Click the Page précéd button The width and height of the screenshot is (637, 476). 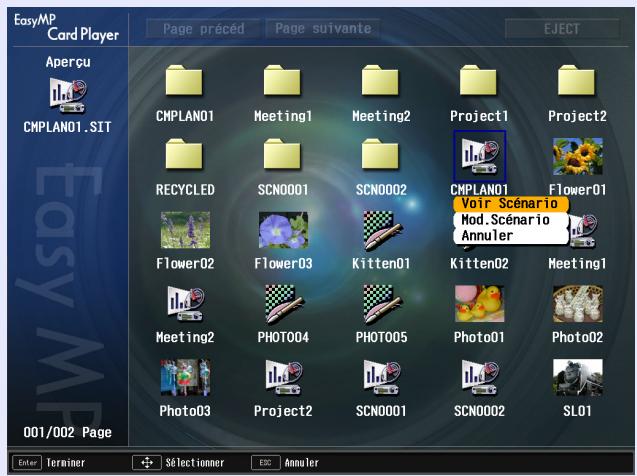[x=203, y=28]
